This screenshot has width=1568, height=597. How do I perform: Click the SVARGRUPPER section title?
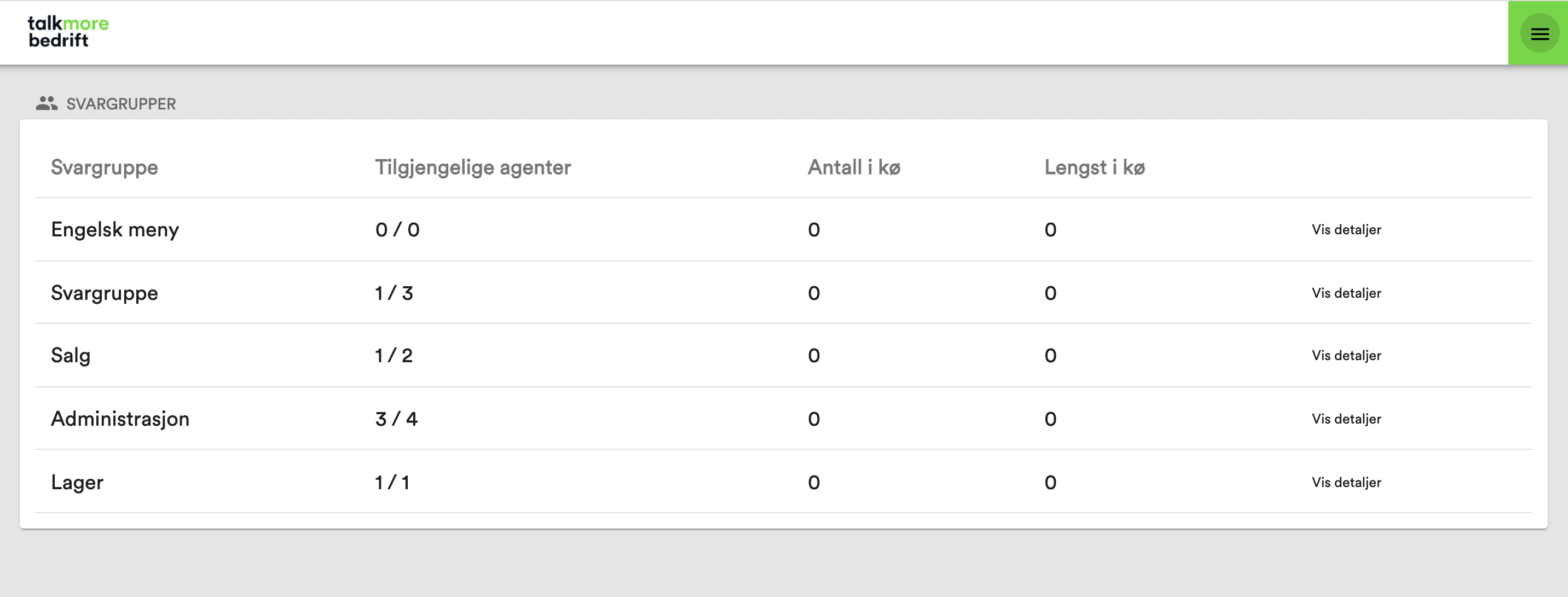coord(120,104)
